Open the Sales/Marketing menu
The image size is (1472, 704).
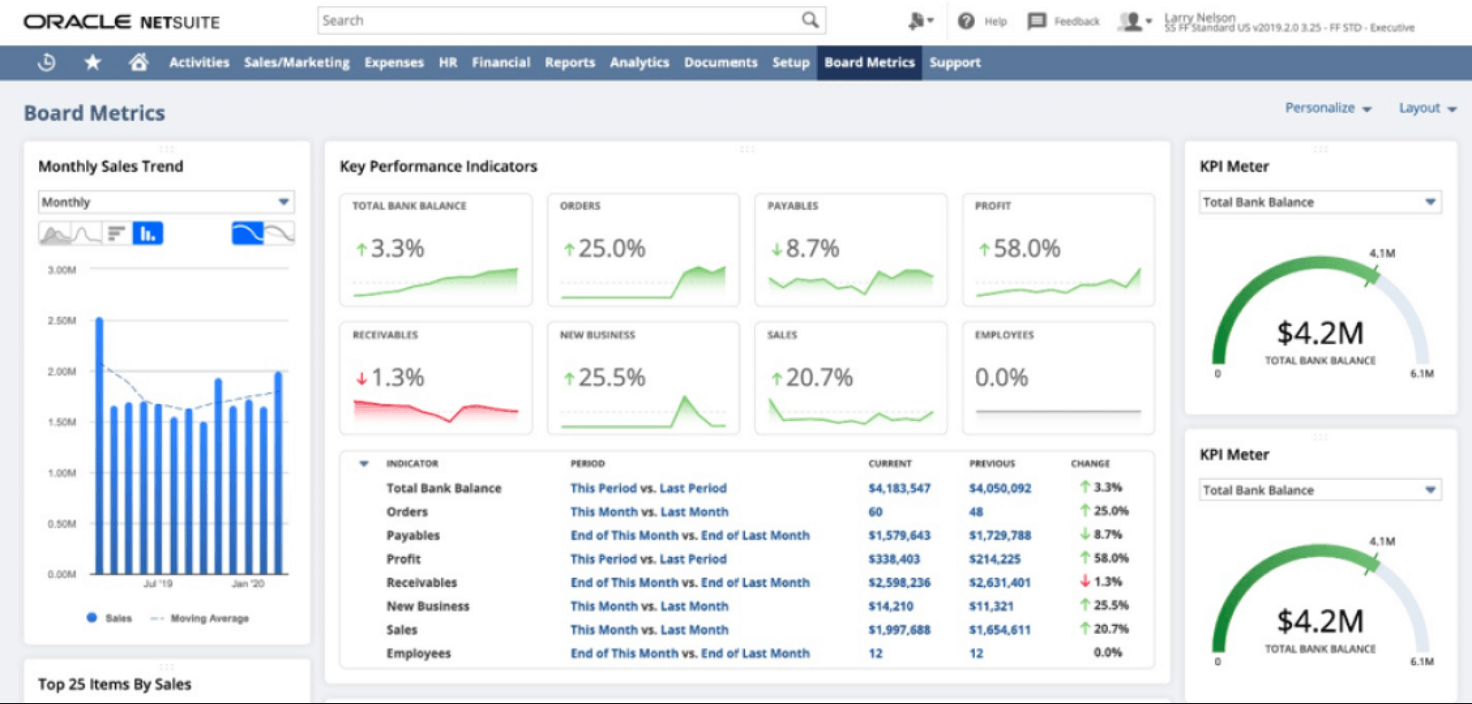click(297, 62)
